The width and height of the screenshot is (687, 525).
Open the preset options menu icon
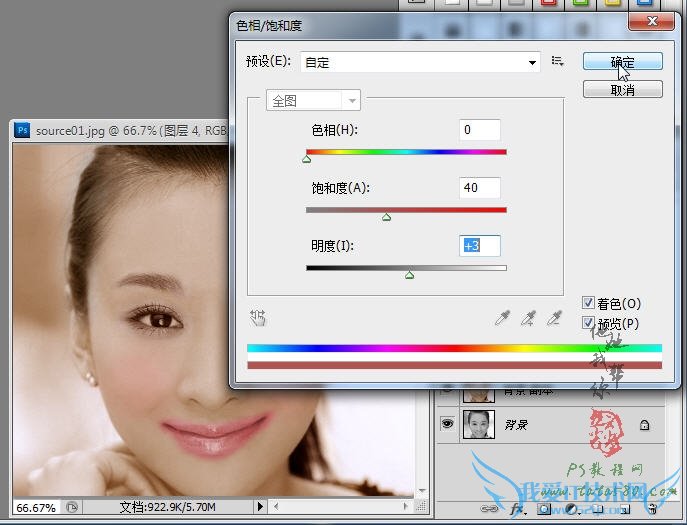[558, 62]
